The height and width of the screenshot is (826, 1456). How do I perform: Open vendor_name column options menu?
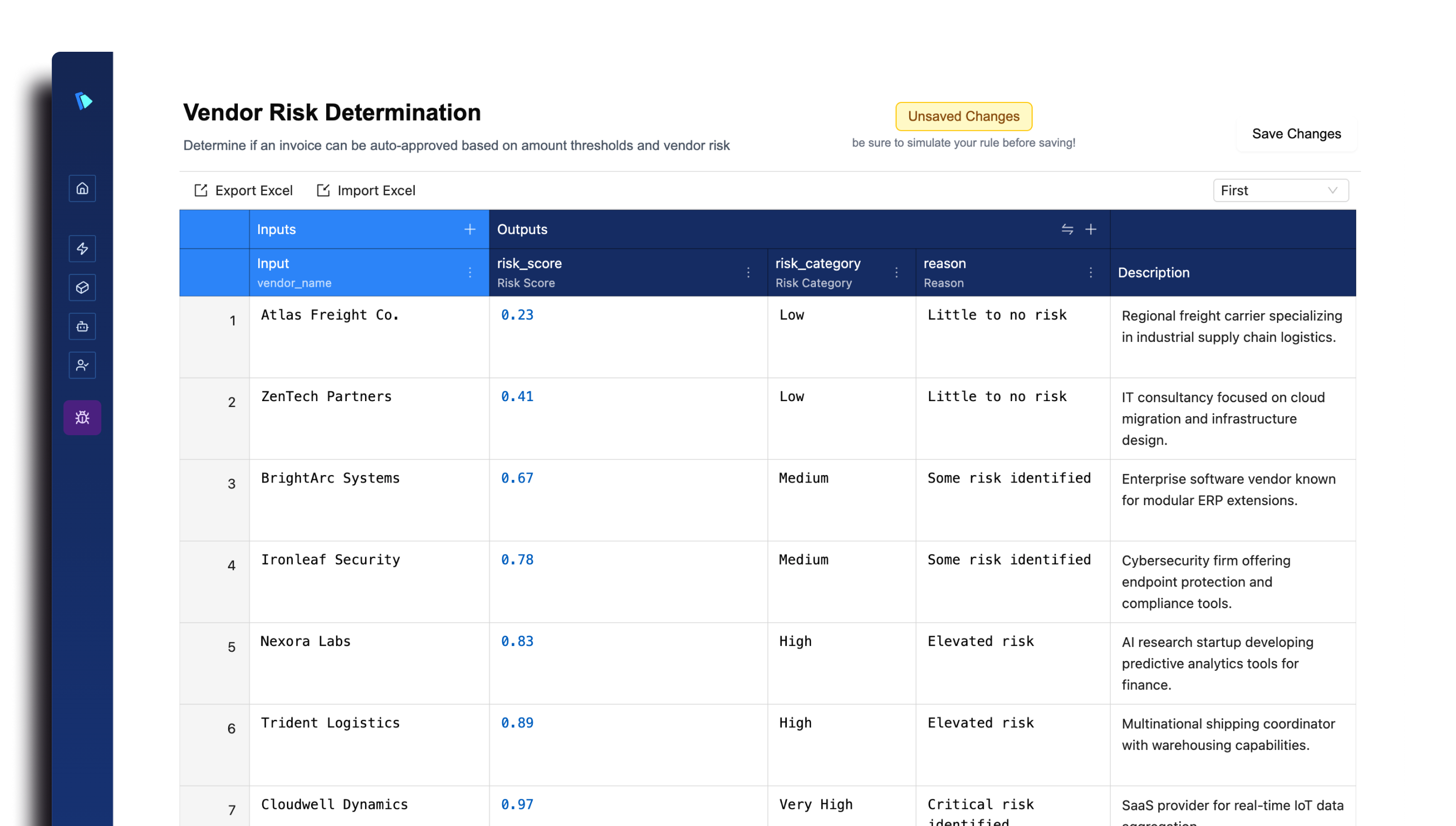(470, 272)
